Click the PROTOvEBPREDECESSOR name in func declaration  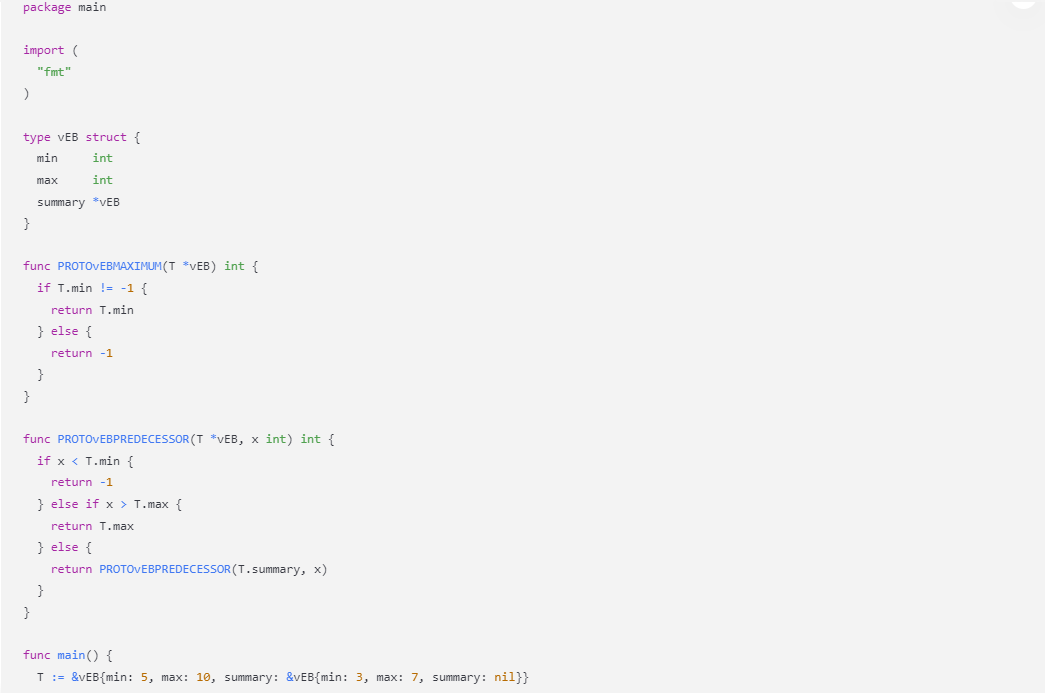coord(123,439)
